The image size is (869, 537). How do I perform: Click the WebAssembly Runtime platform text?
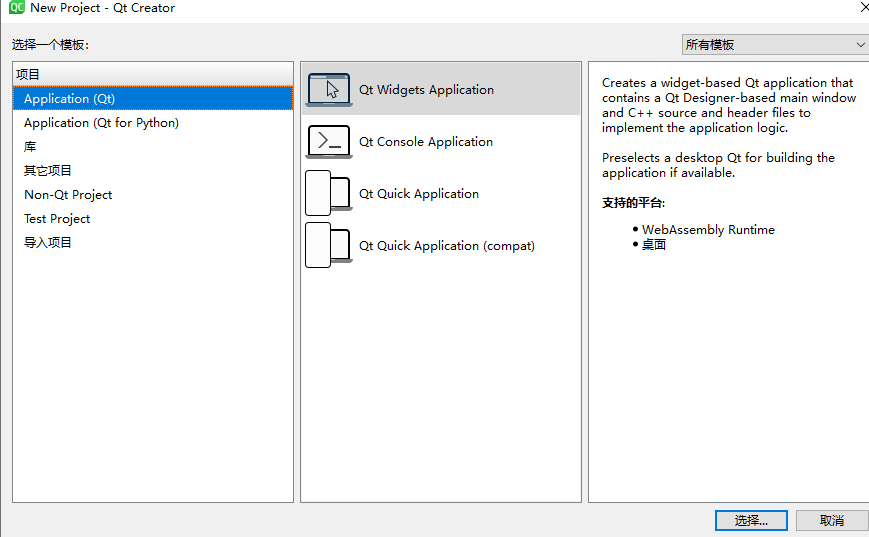tap(708, 229)
